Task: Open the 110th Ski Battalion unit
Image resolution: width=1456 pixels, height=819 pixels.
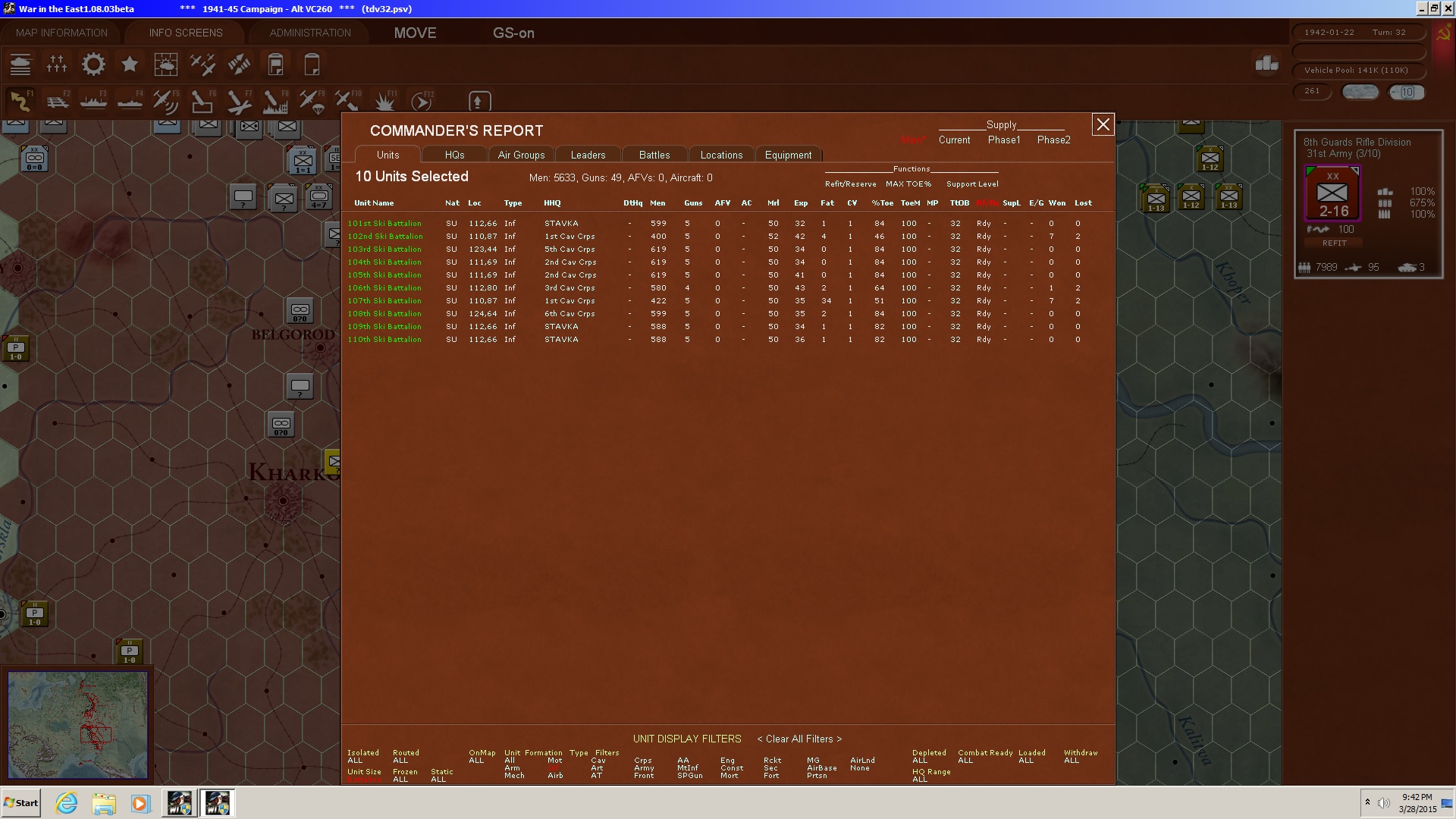Action: click(x=384, y=340)
